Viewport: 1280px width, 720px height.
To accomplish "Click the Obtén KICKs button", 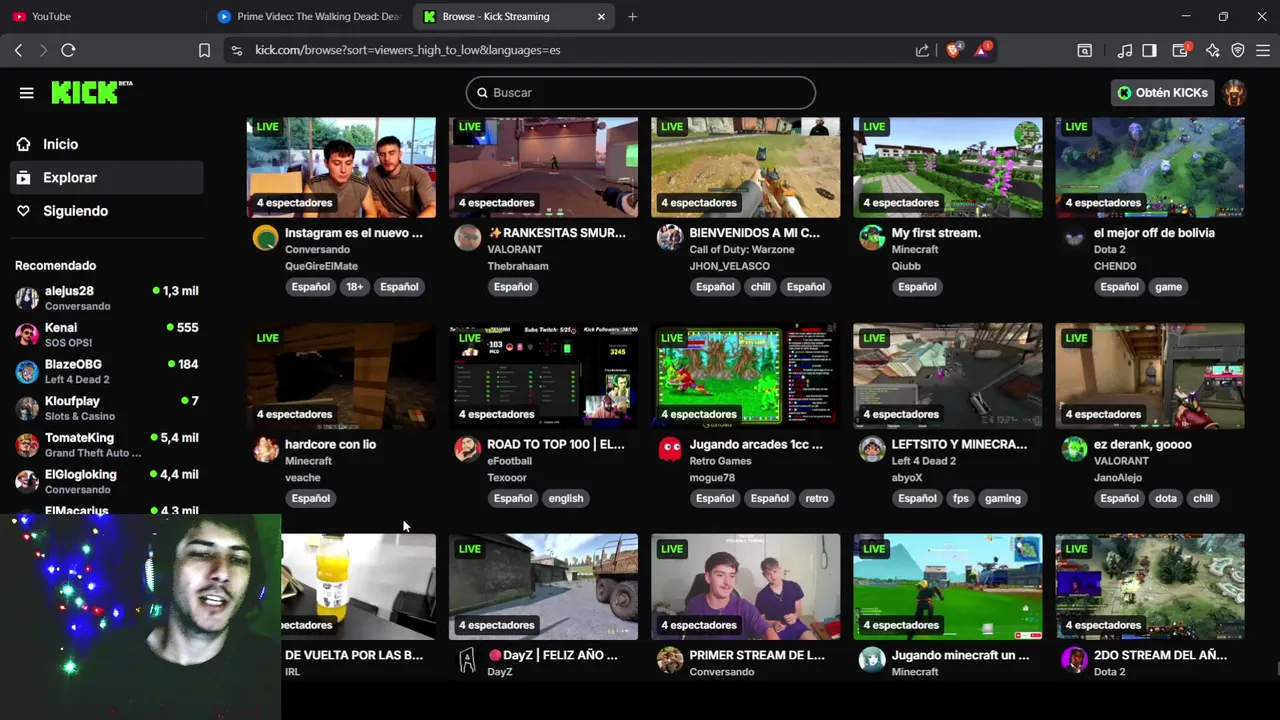I will pos(1162,93).
